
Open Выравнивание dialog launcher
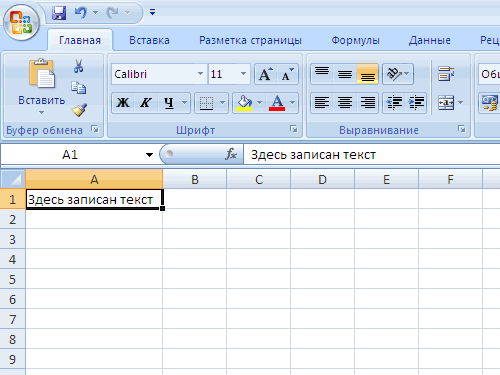point(462,129)
